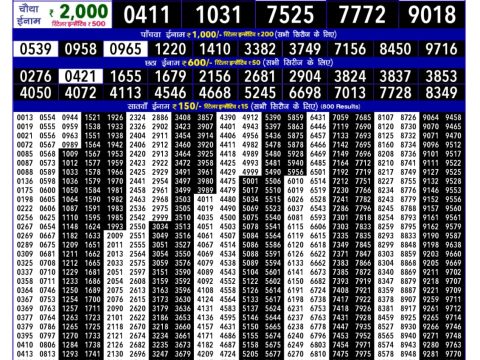
Task: Pick sixth prize number 5245
Action: click(x=260, y=93)
